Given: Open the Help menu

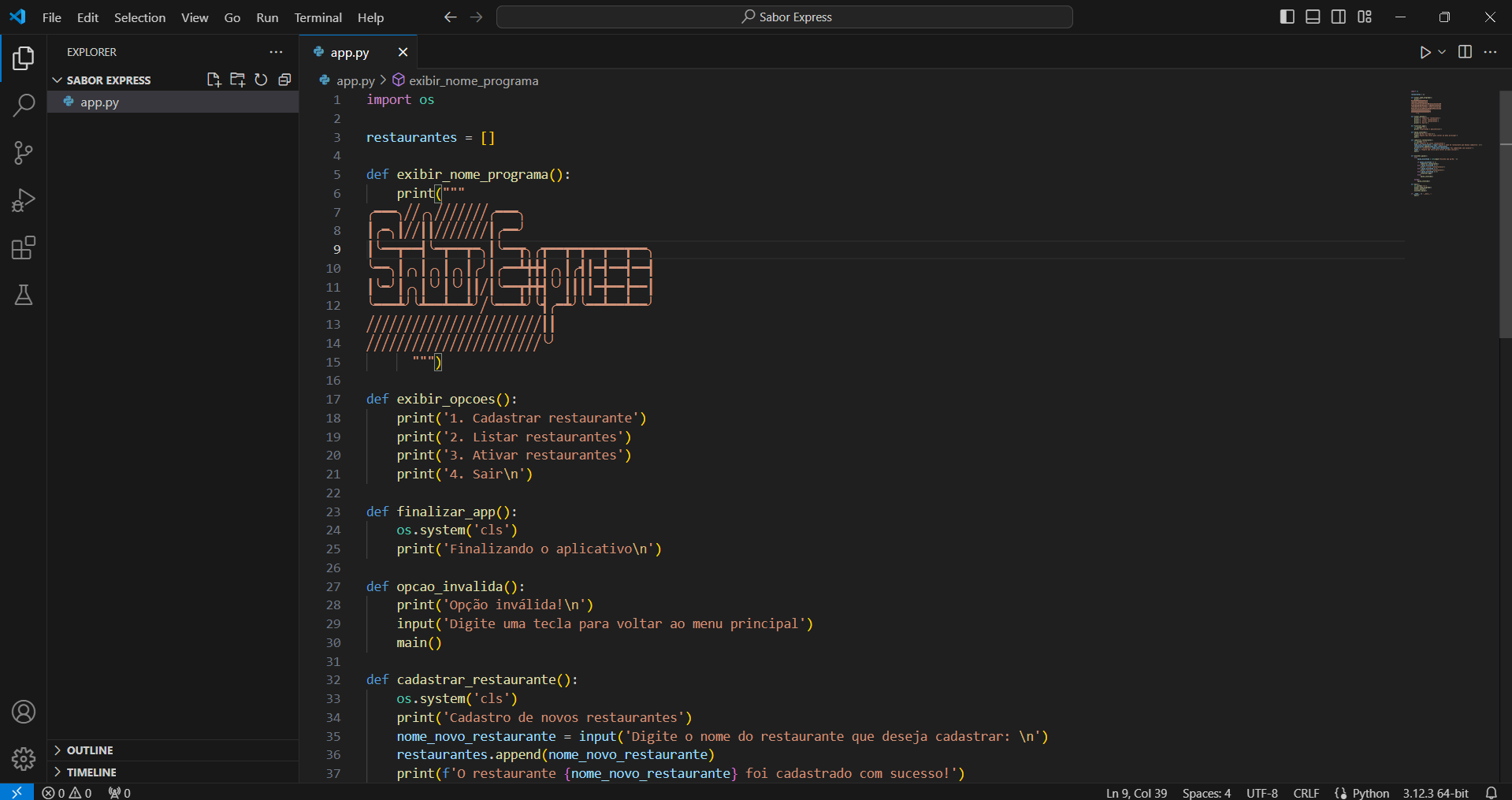Looking at the screenshot, I should pos(370,17).
